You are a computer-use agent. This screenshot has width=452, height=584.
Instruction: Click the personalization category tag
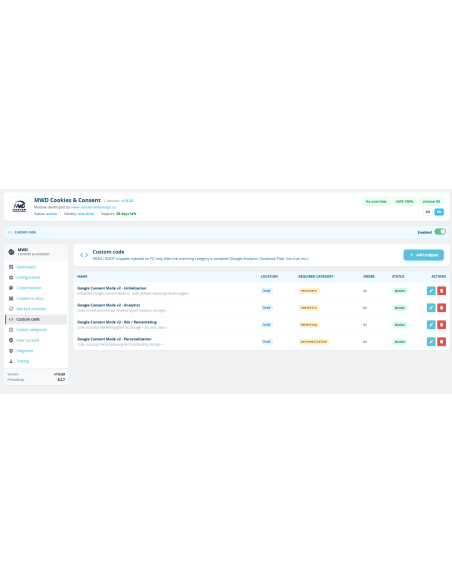click(x=314, y=342)
